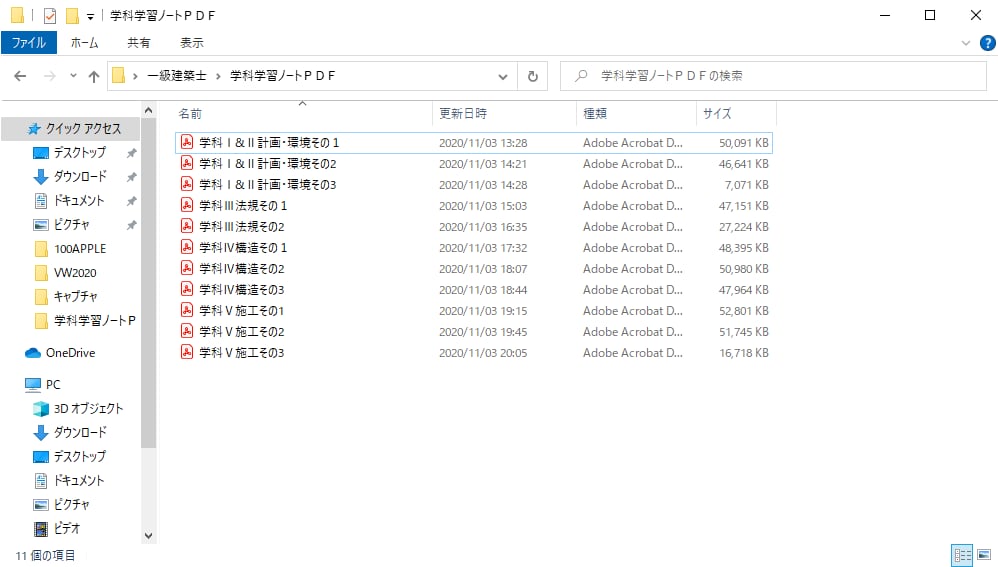The width and height of the screenshot is (998, 567).
Task: Refresh the current folder view
Action: tap(533, 76)
